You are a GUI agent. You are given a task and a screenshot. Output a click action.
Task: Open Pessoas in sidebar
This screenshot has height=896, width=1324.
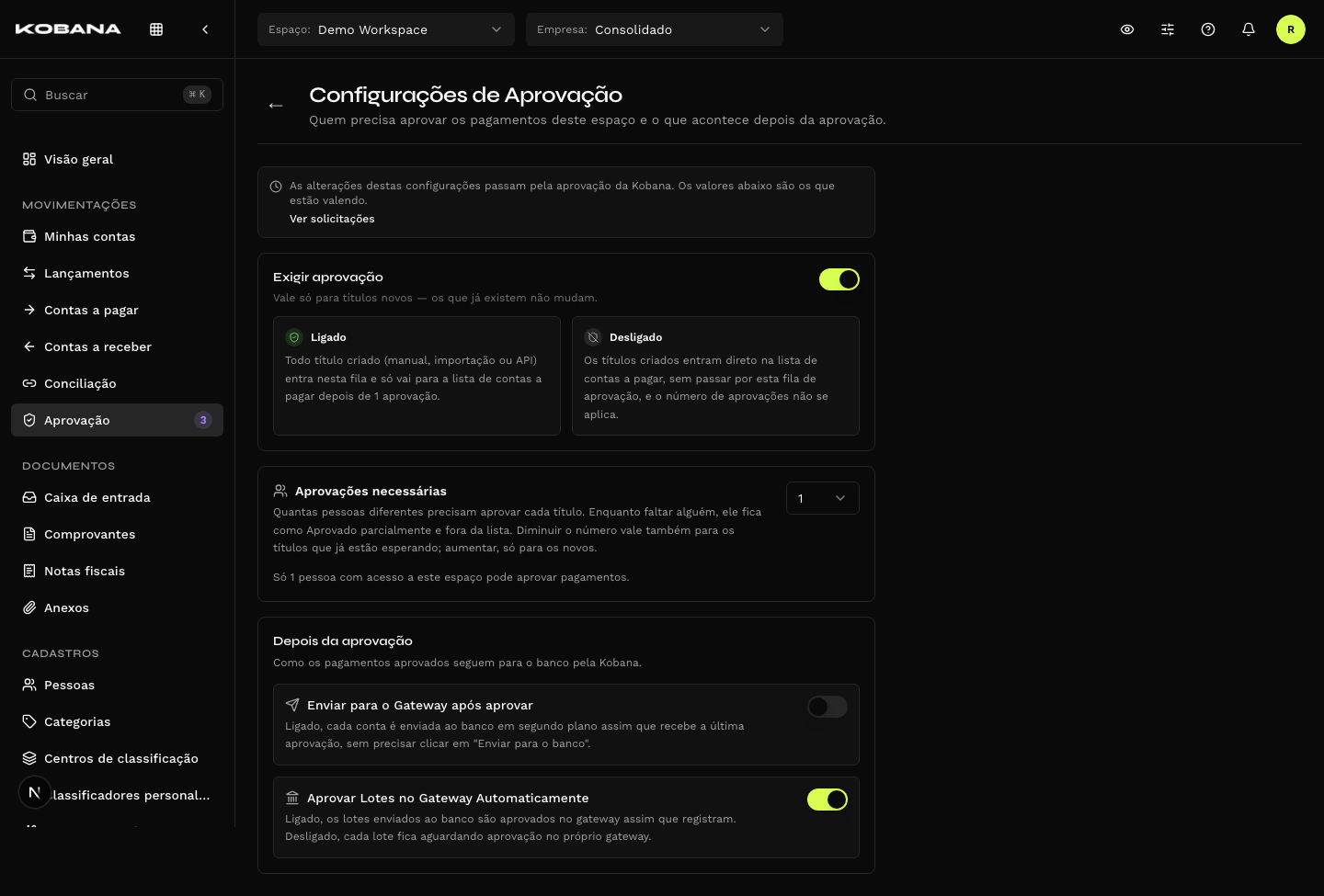pos(117,685)
